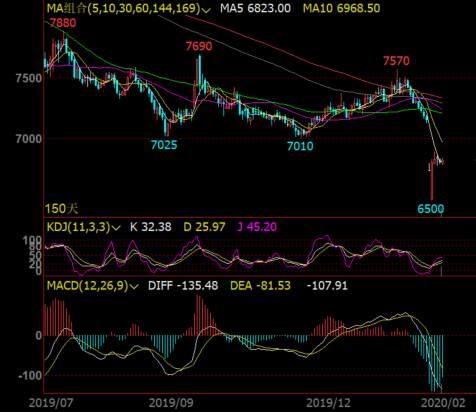Click the 7880 peak price label
This screenshot has width=476, height=412.
pos(63,23)
